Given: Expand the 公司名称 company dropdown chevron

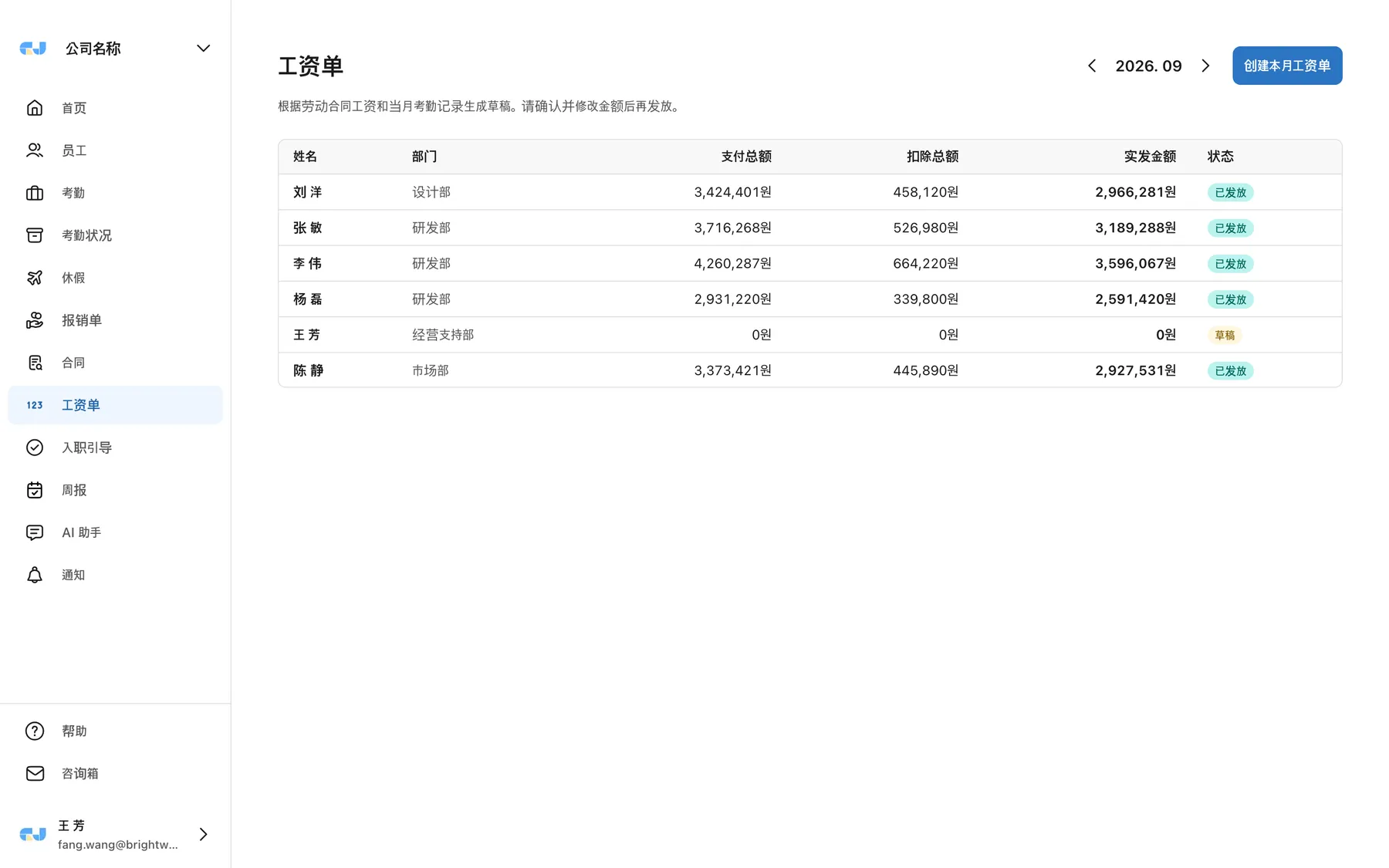Looking at the screenshot, I should [203, 49].
